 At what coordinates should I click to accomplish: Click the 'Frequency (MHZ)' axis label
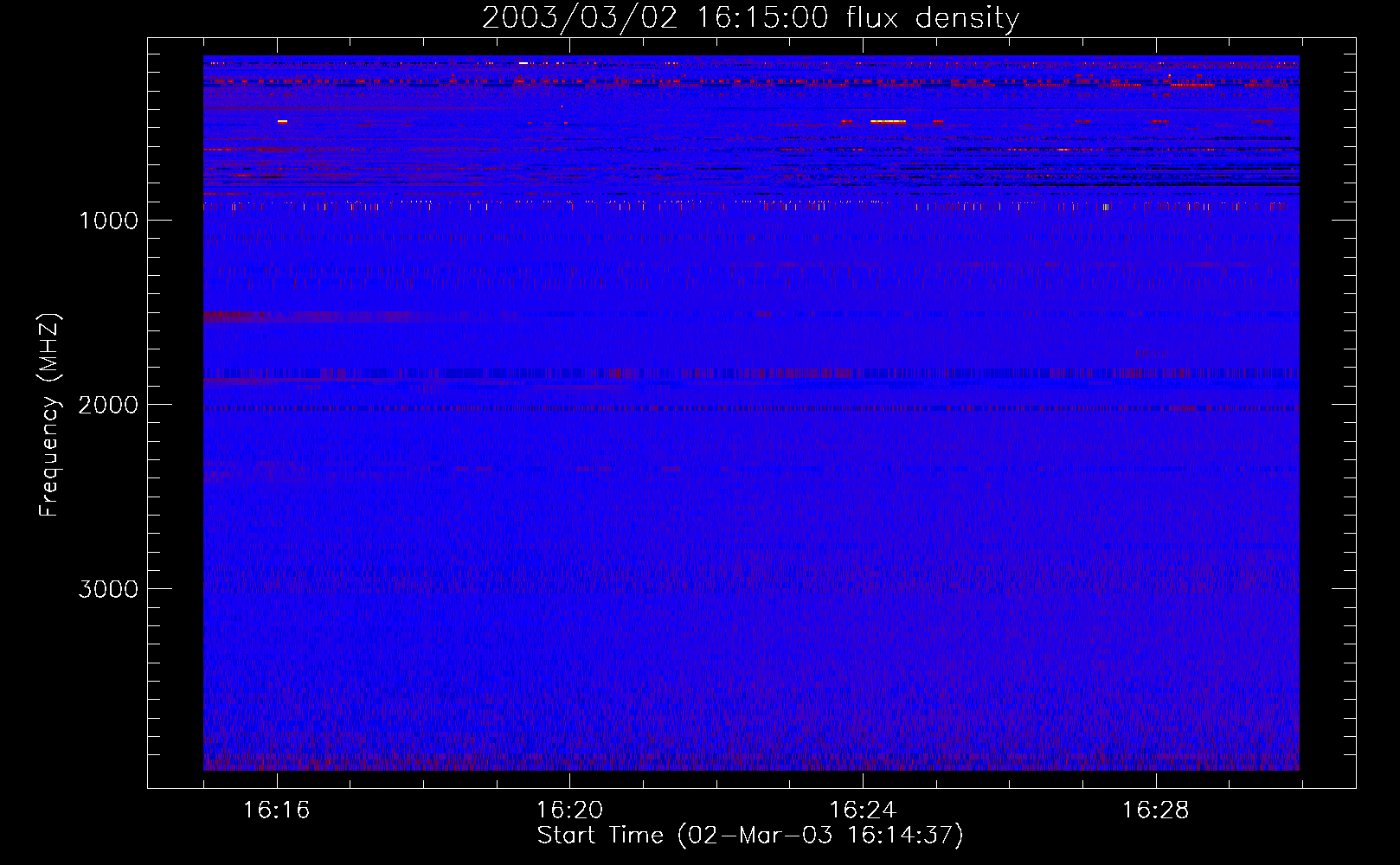click(49, 415)
